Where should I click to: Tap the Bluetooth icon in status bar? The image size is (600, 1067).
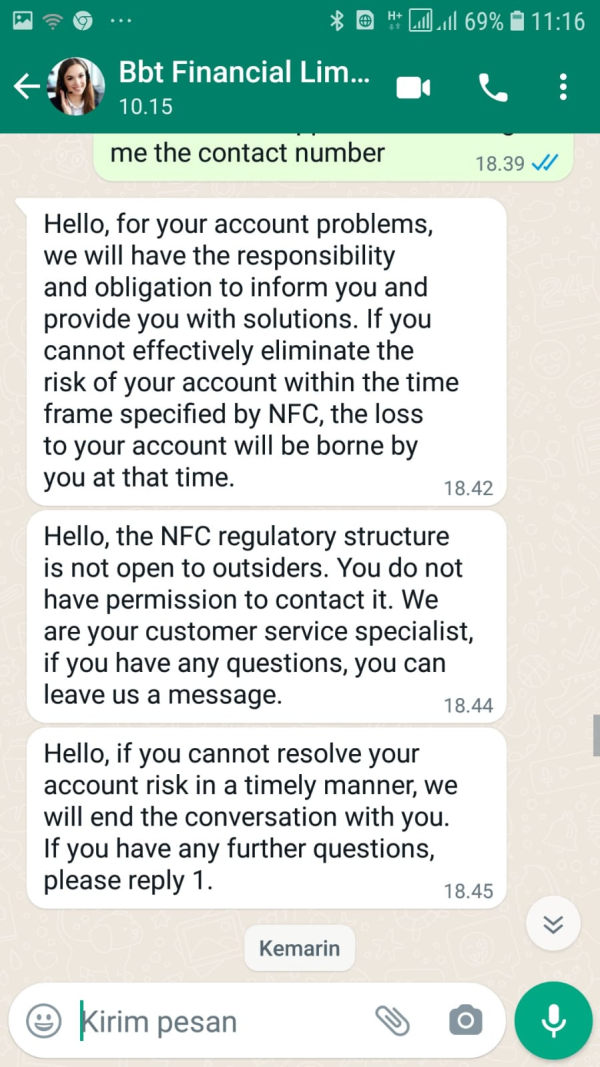click(337, 22)
